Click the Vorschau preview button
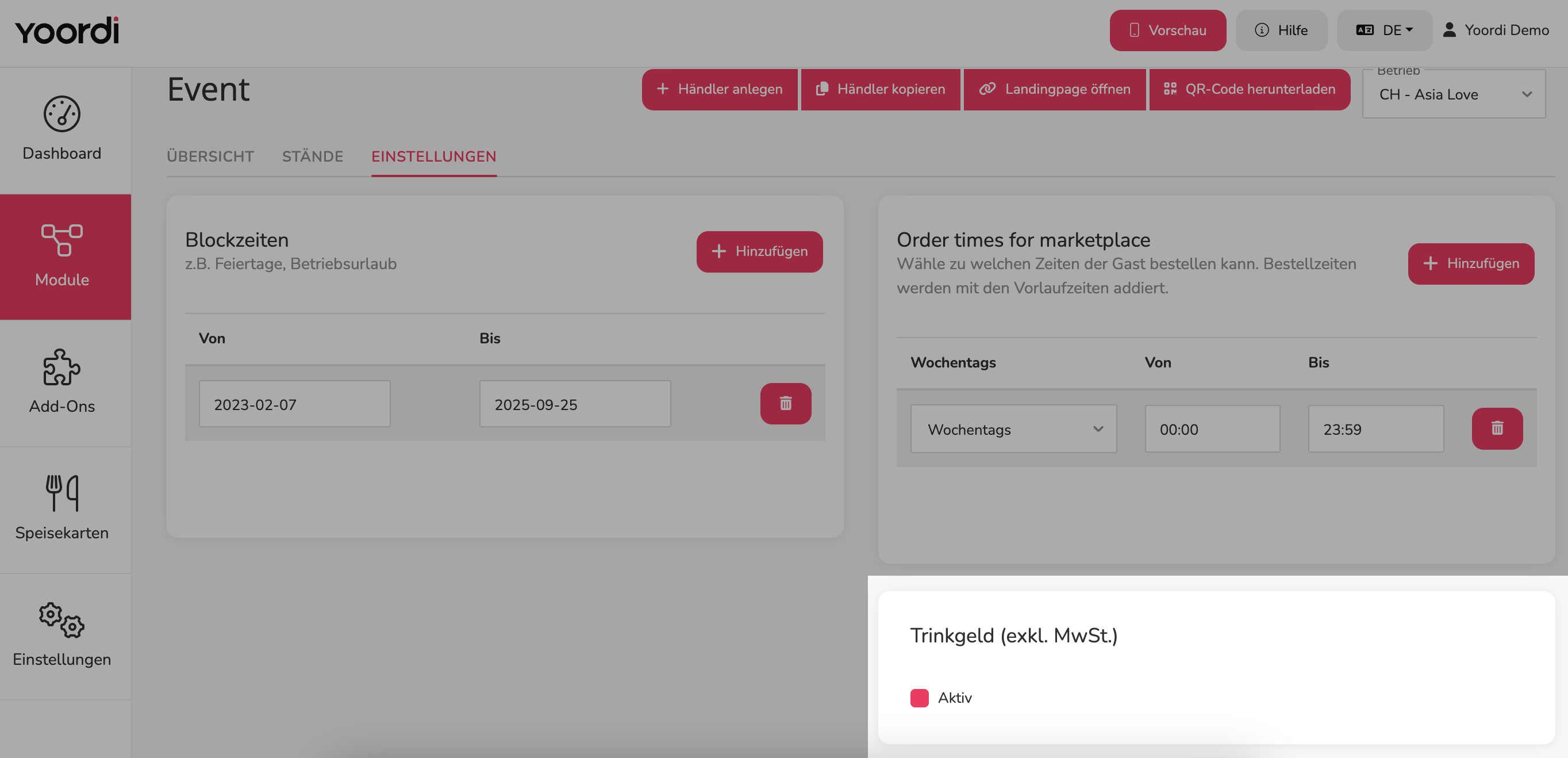The height and width of the screenshot is (758, 1568). click(x=1167, y=30)
